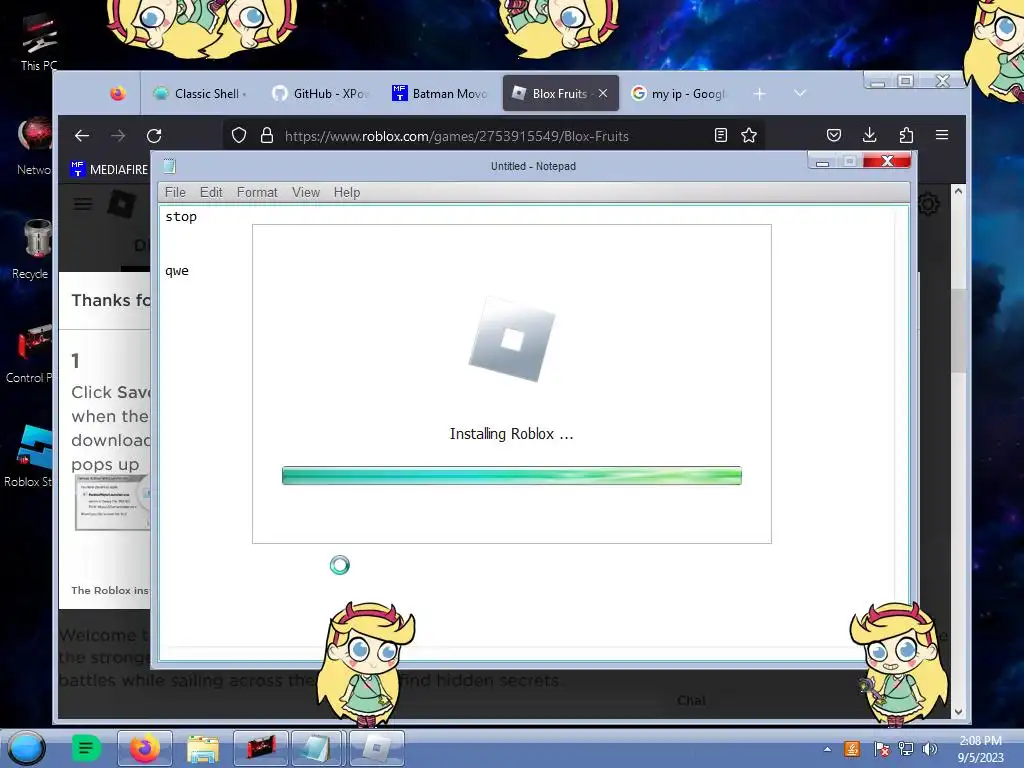Toggle reader view icon in address bar
1024x768 pixels.
(x=721, y=135)
